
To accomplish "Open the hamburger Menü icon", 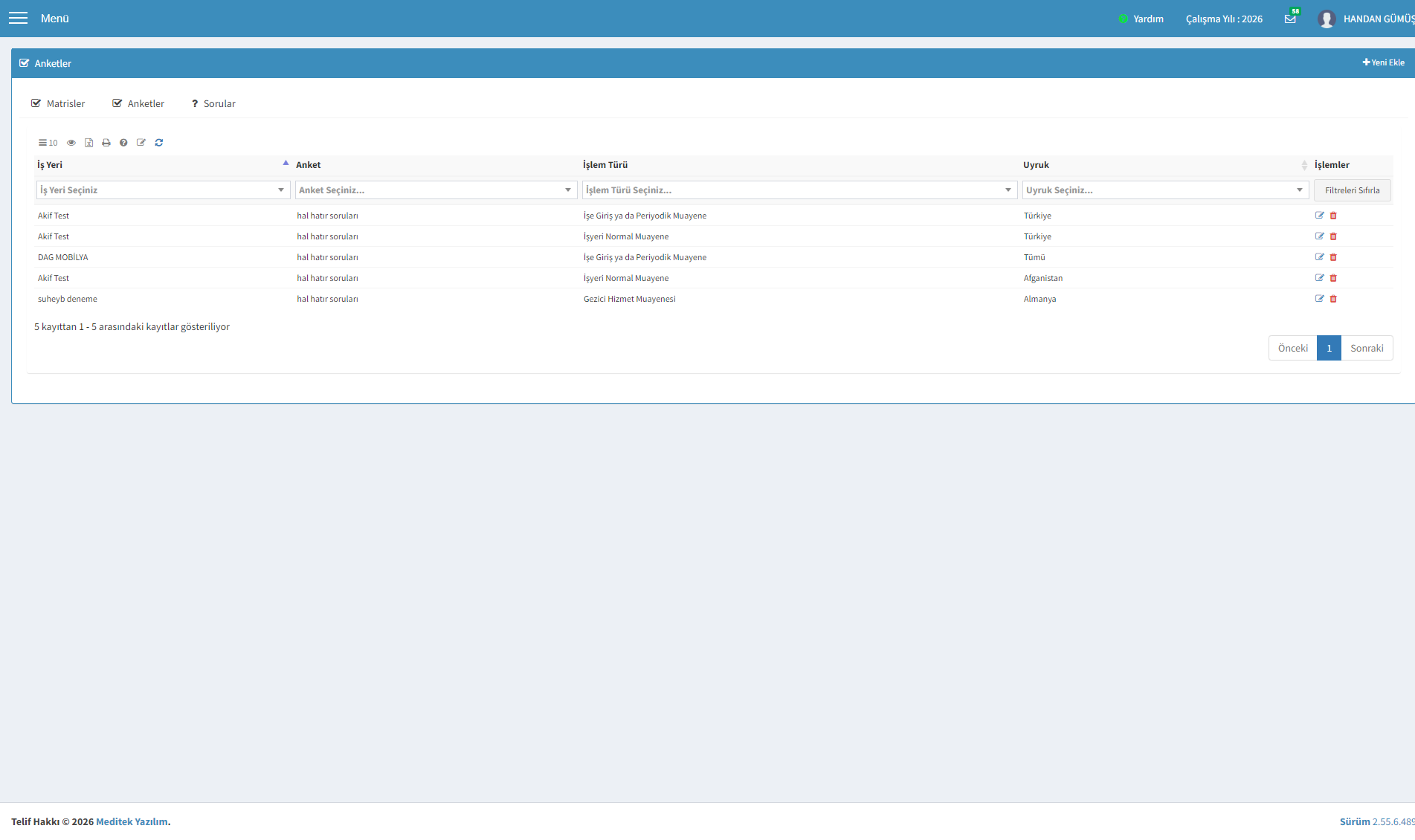I will click(x=18, y=18).
